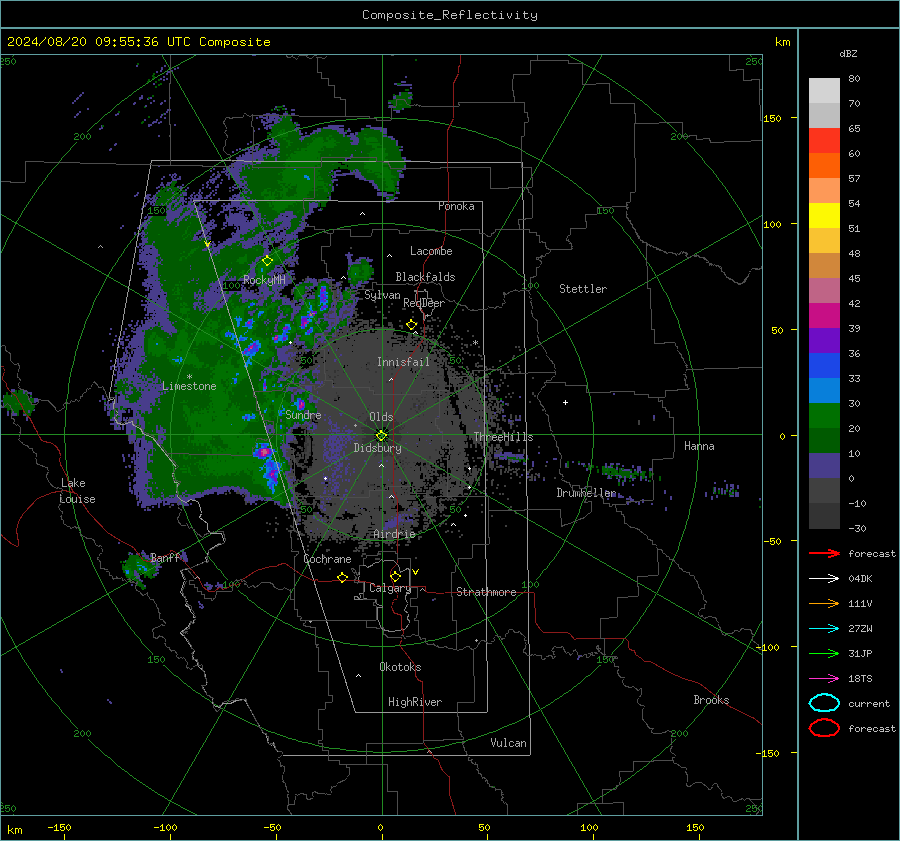Click the asterisk marker above Limestone label
The image size is (900, 841).
pos(189,377)
